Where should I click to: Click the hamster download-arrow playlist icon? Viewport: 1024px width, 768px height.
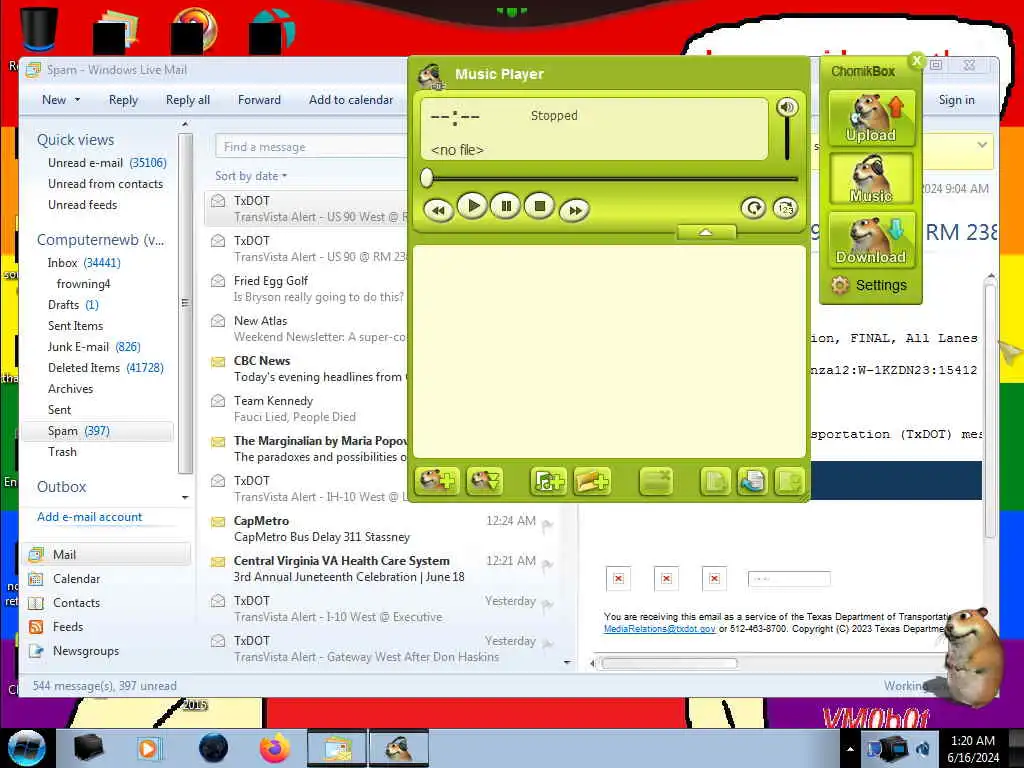[x=484, y=482]
